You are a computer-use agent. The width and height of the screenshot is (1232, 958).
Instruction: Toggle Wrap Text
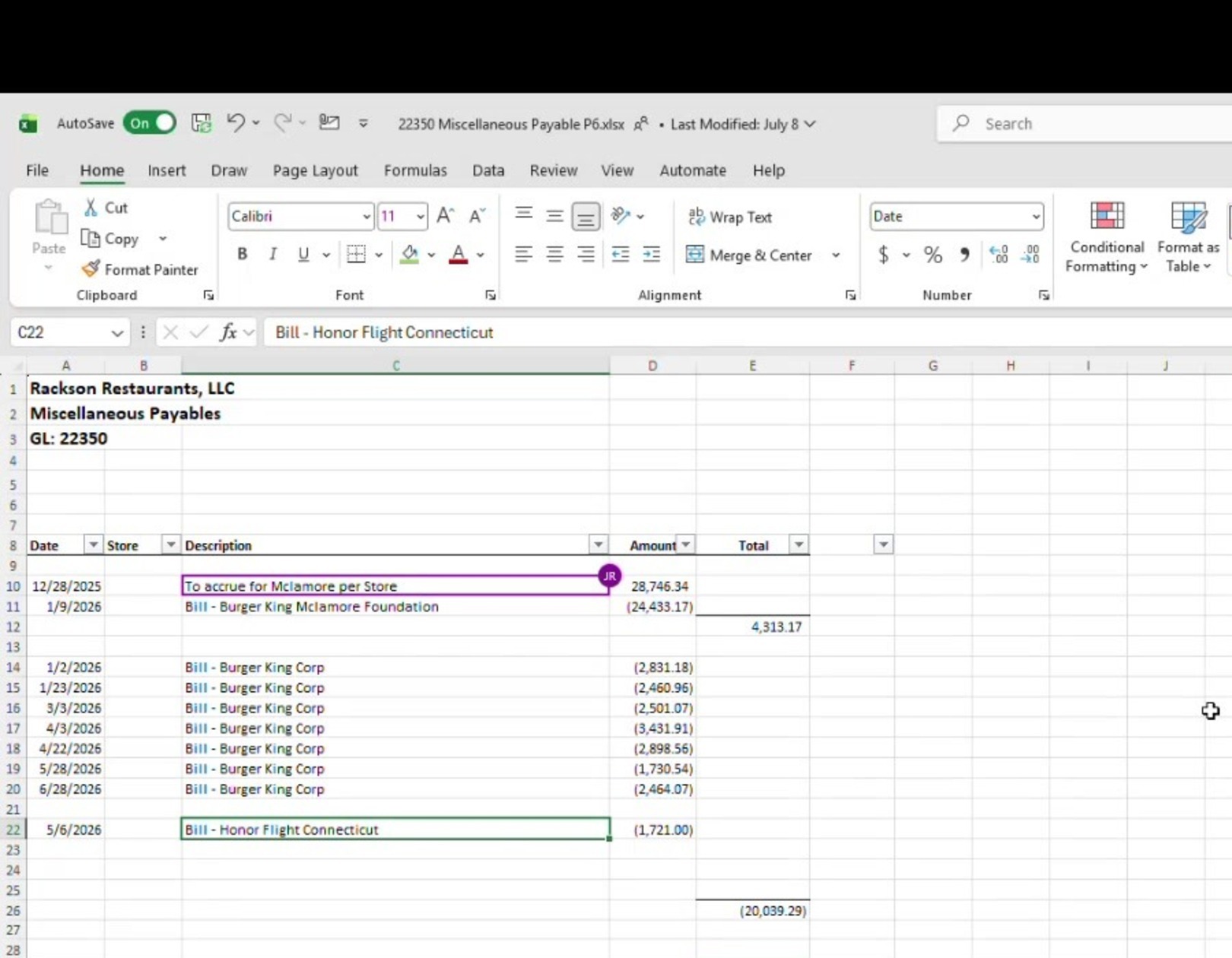tap(730, 217)
